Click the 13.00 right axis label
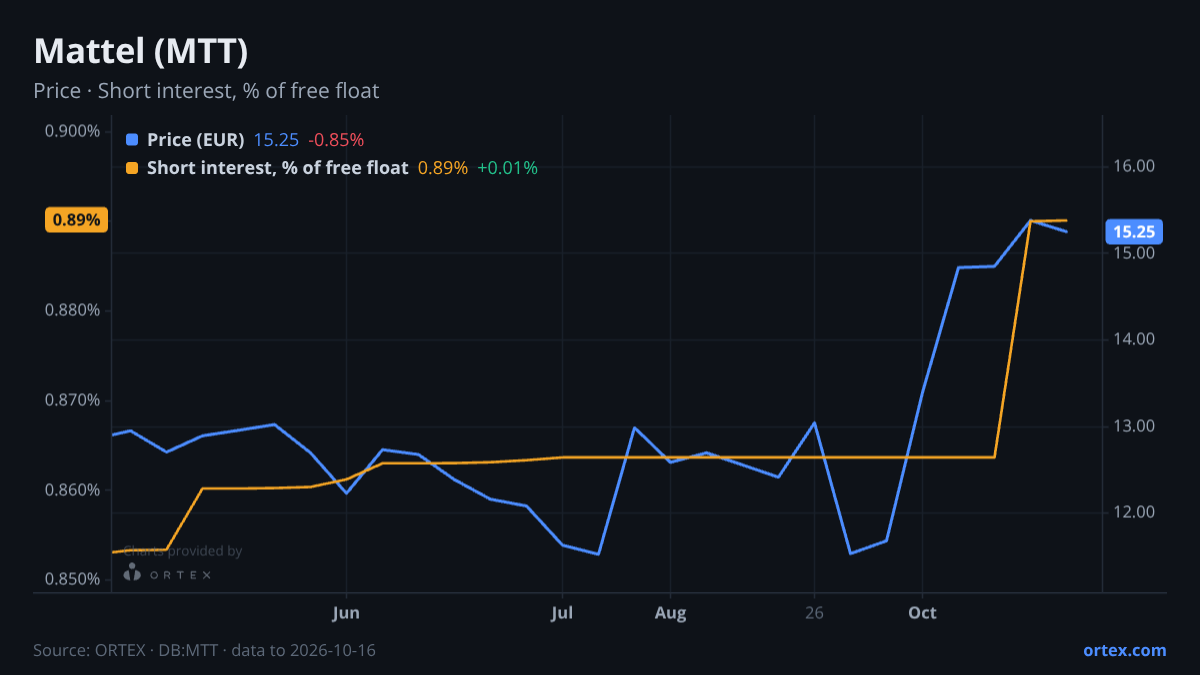Viewport: 1200px width, 675px height. click(x=1134, y=426)
